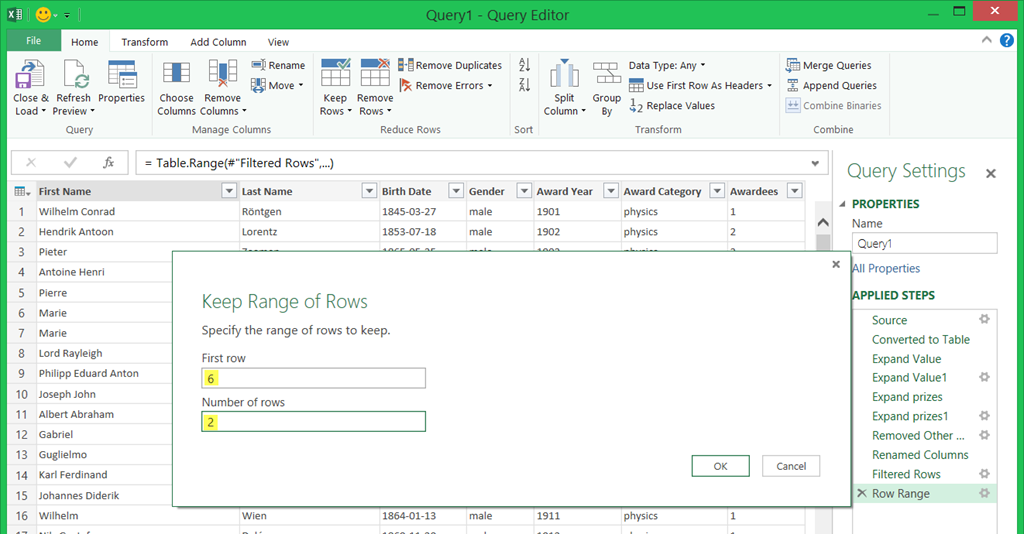This screenshot has width=1024, height=534.
Task: Open the Data Type: Any dropdown
Action: (x=667, y=66)
